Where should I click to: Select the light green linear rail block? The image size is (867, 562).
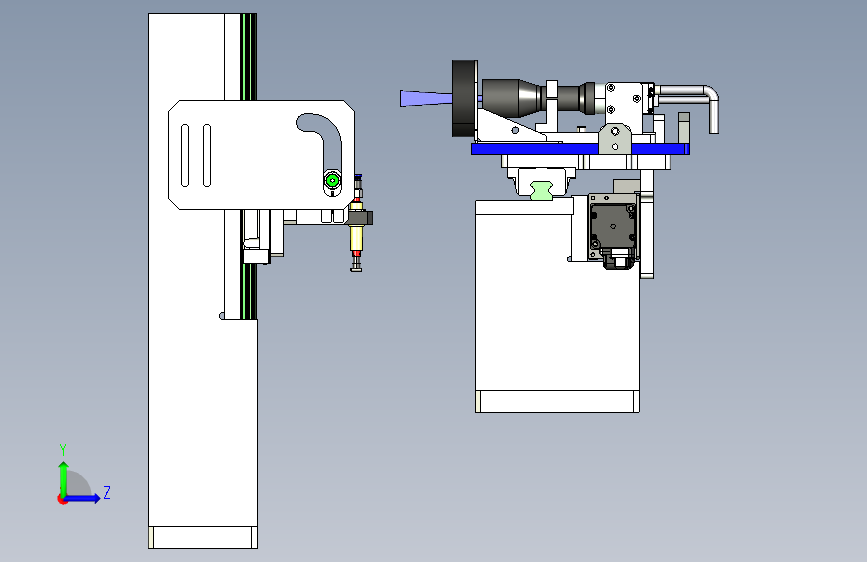click(541, 190)
